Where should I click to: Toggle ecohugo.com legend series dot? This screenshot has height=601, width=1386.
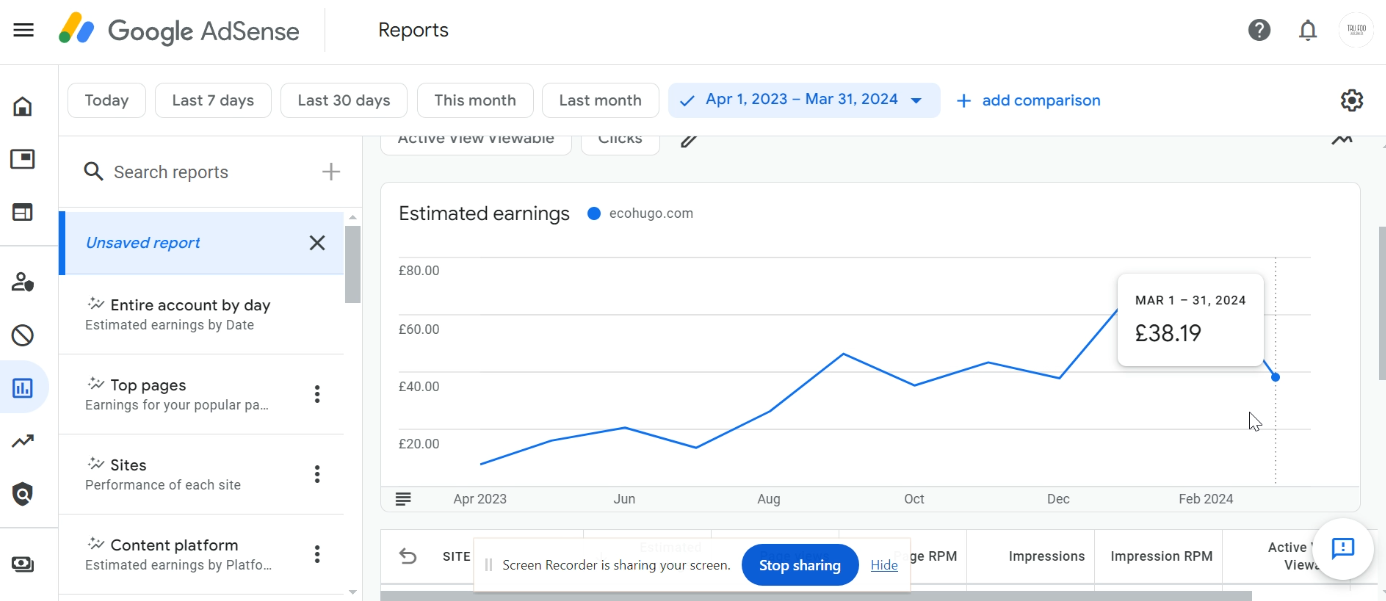point(594,214)
